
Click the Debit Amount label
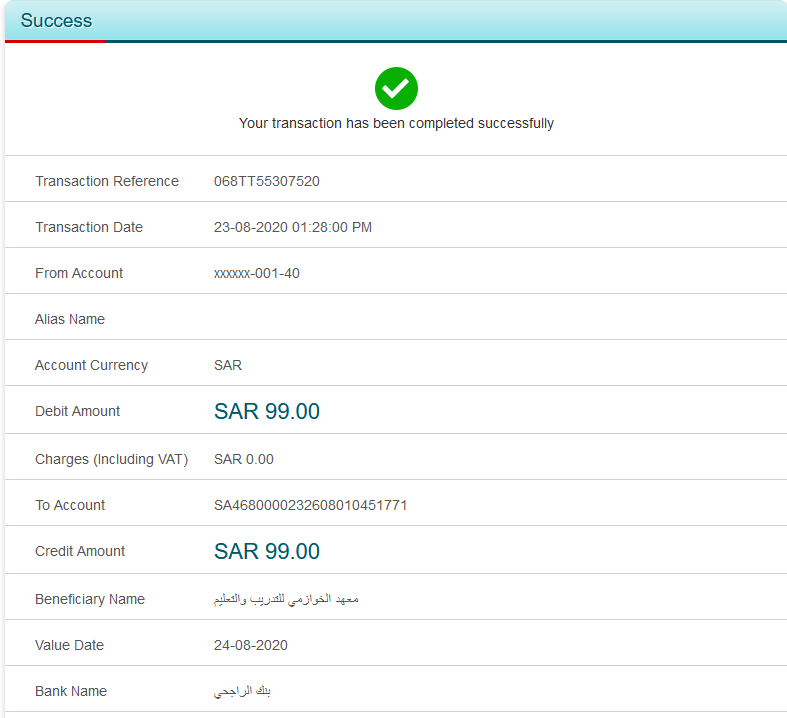coord(77,411)
